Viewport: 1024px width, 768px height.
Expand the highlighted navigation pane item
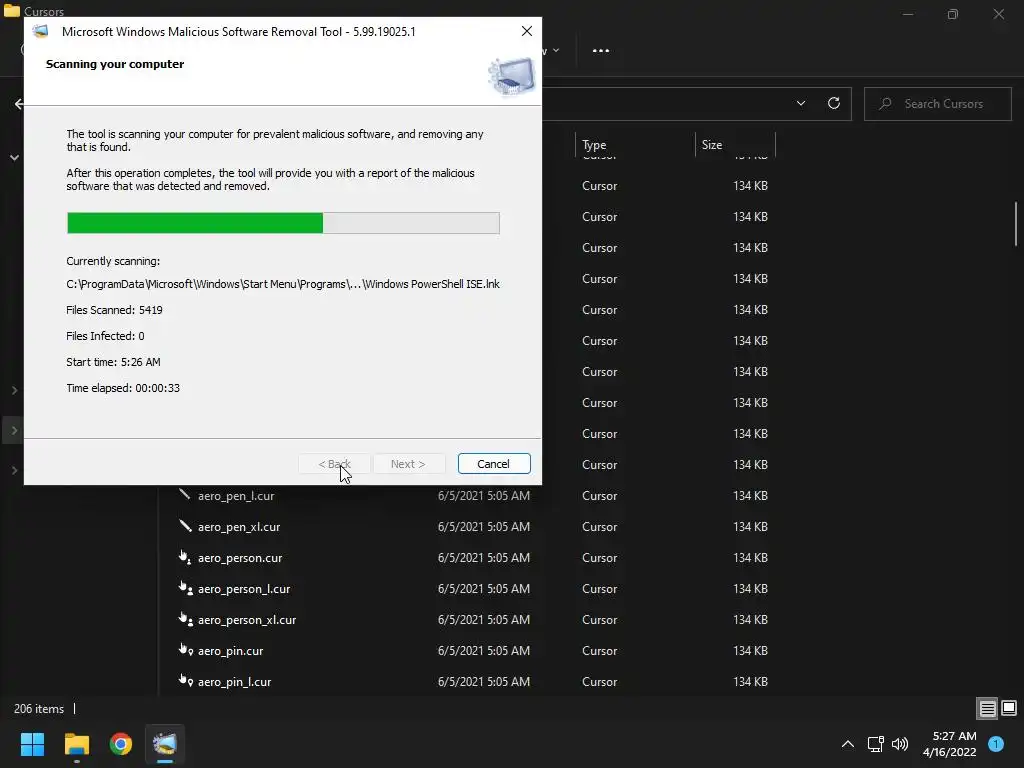(14, 430)
